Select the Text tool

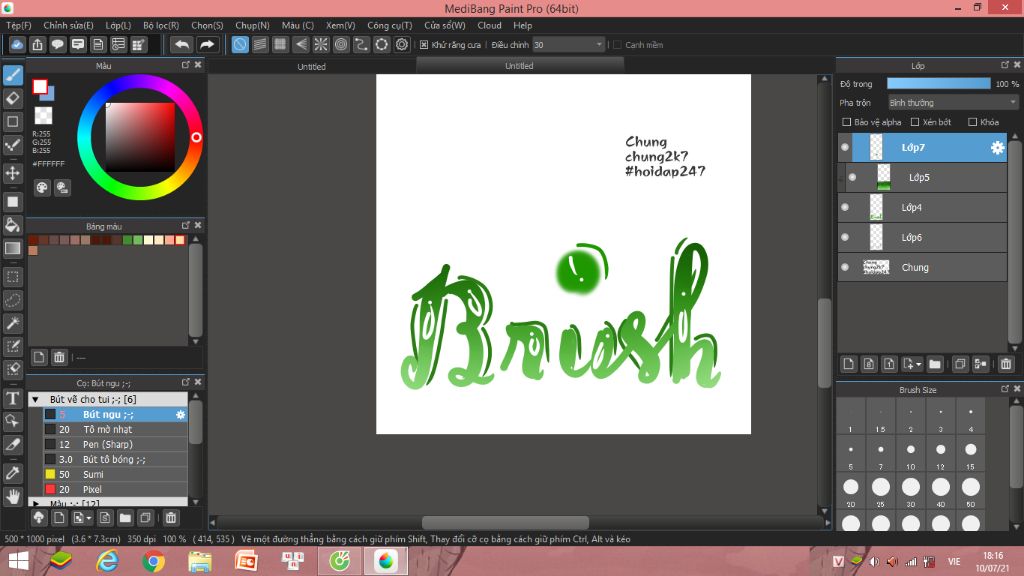coord(12,398)
